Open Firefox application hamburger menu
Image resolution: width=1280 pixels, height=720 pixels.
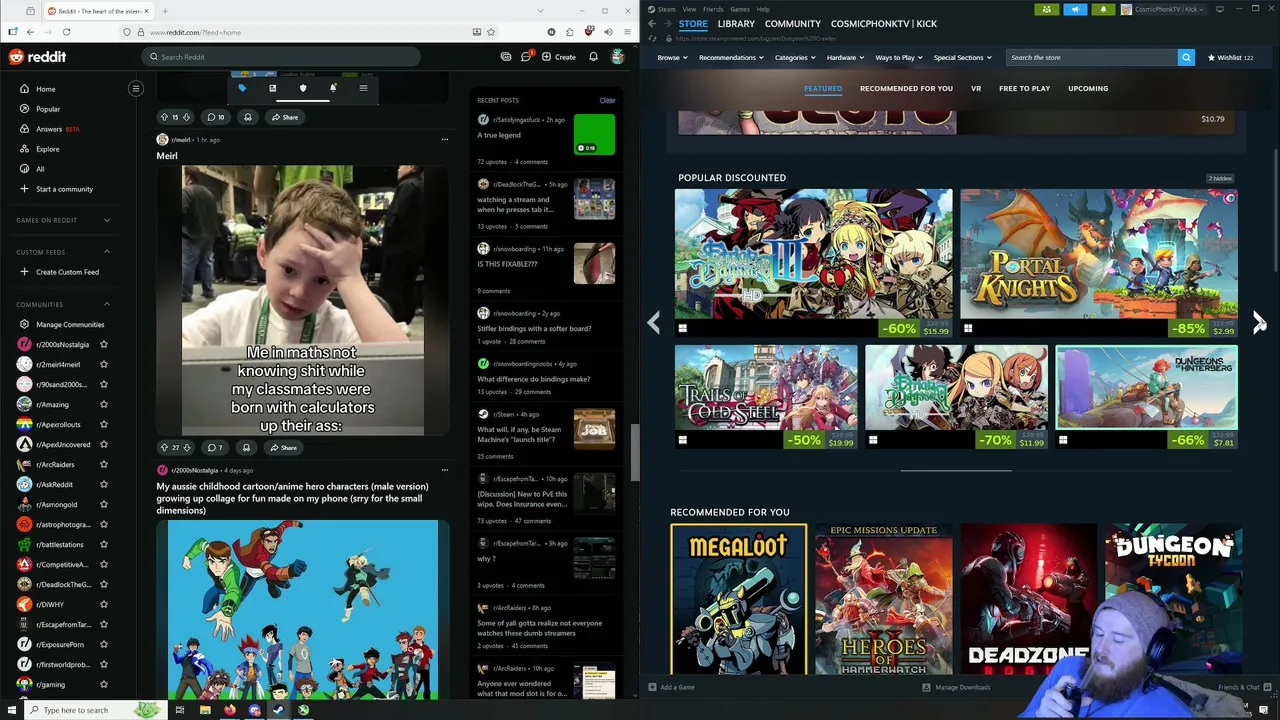tap(626, 32)
